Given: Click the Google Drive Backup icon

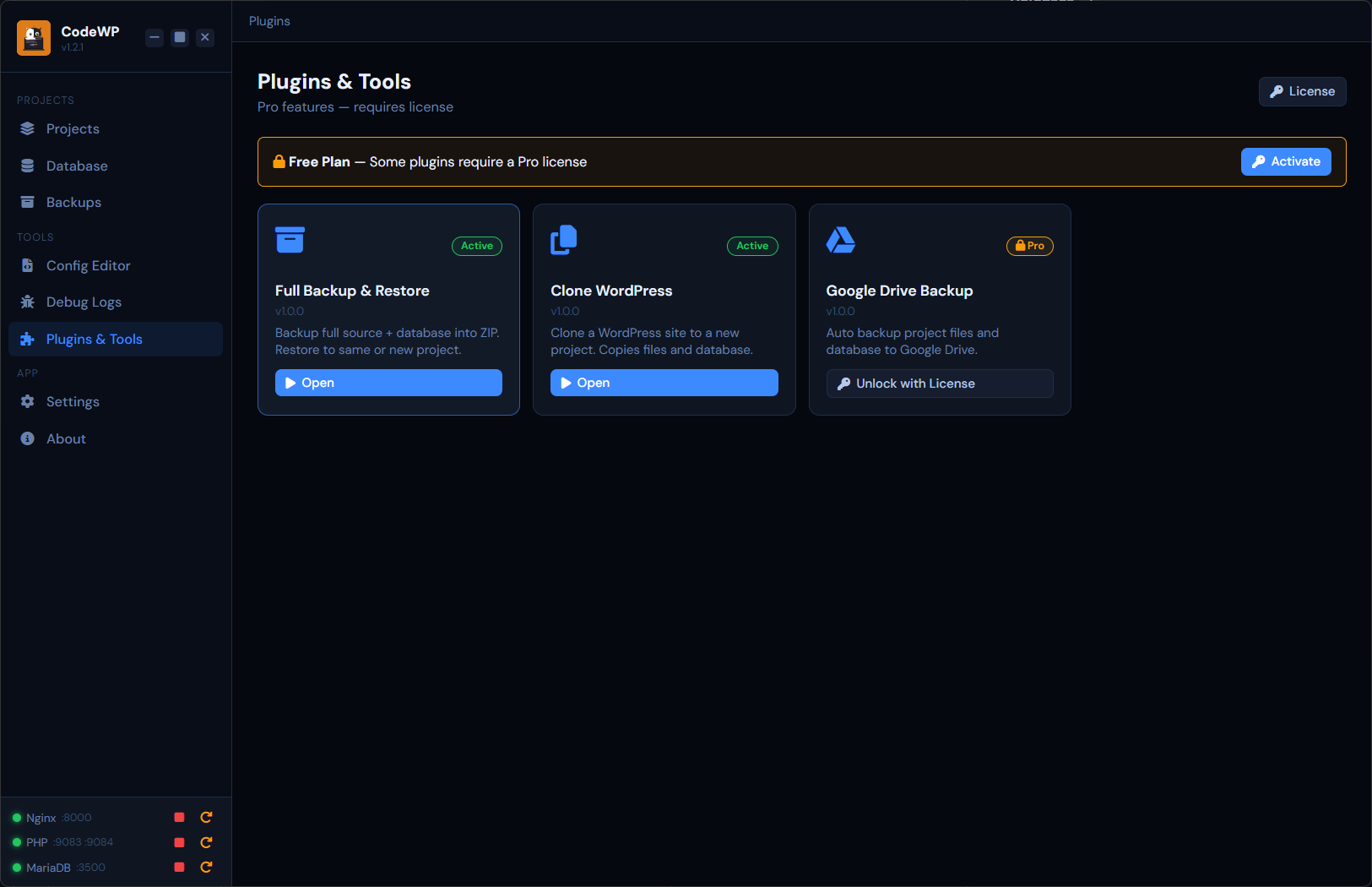Looking at the screenshot, I should tap(840, 240).
